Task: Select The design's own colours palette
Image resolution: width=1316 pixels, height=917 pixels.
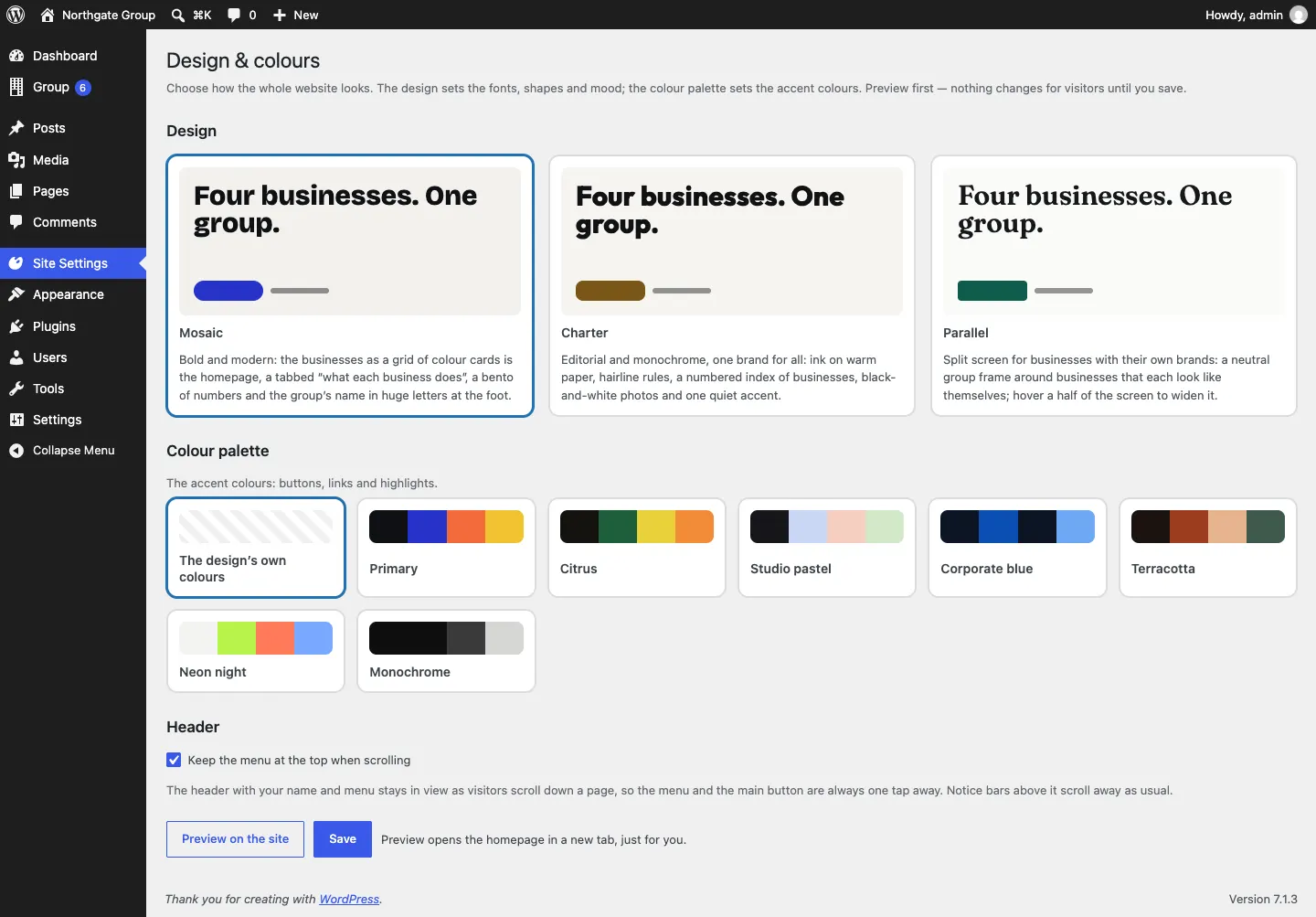Action: (256, 548)
